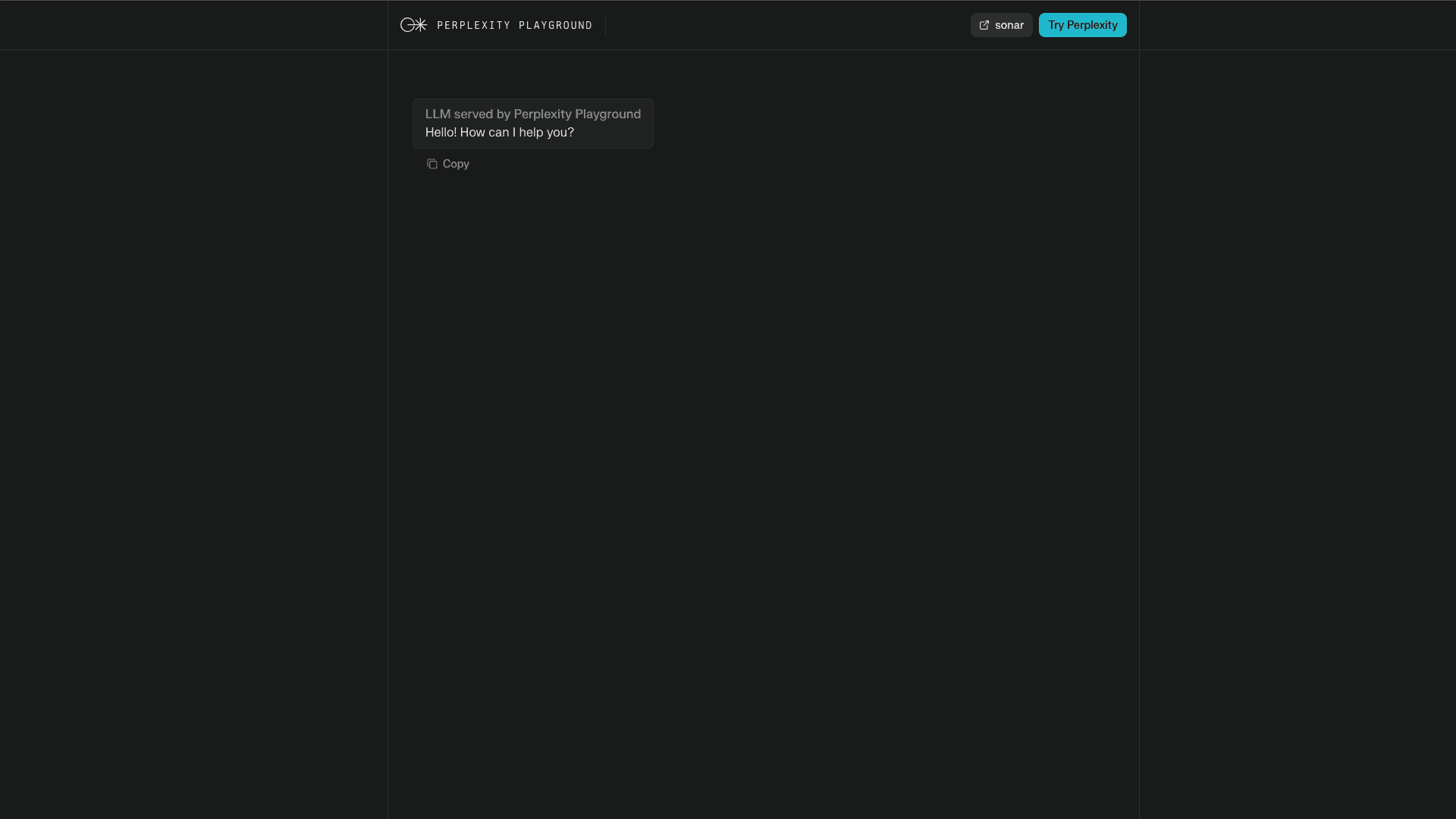The width and height of the screenshot is (1456, 819).
Task: Click the PERPLEXITY PLAYGROUND header title
Action: click(x=514, y=26)
